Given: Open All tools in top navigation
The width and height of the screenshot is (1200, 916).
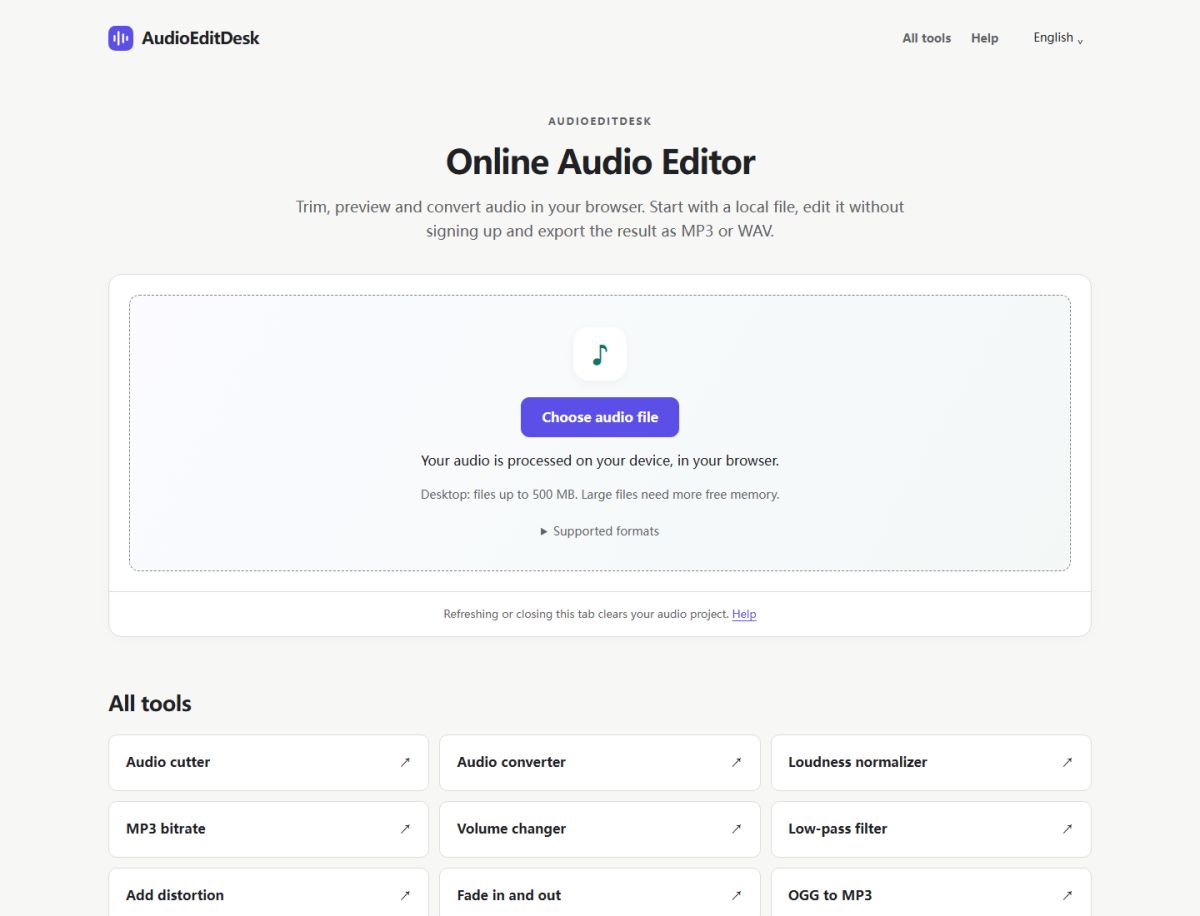Looking at the screenshot, I should tap(927, 38).
